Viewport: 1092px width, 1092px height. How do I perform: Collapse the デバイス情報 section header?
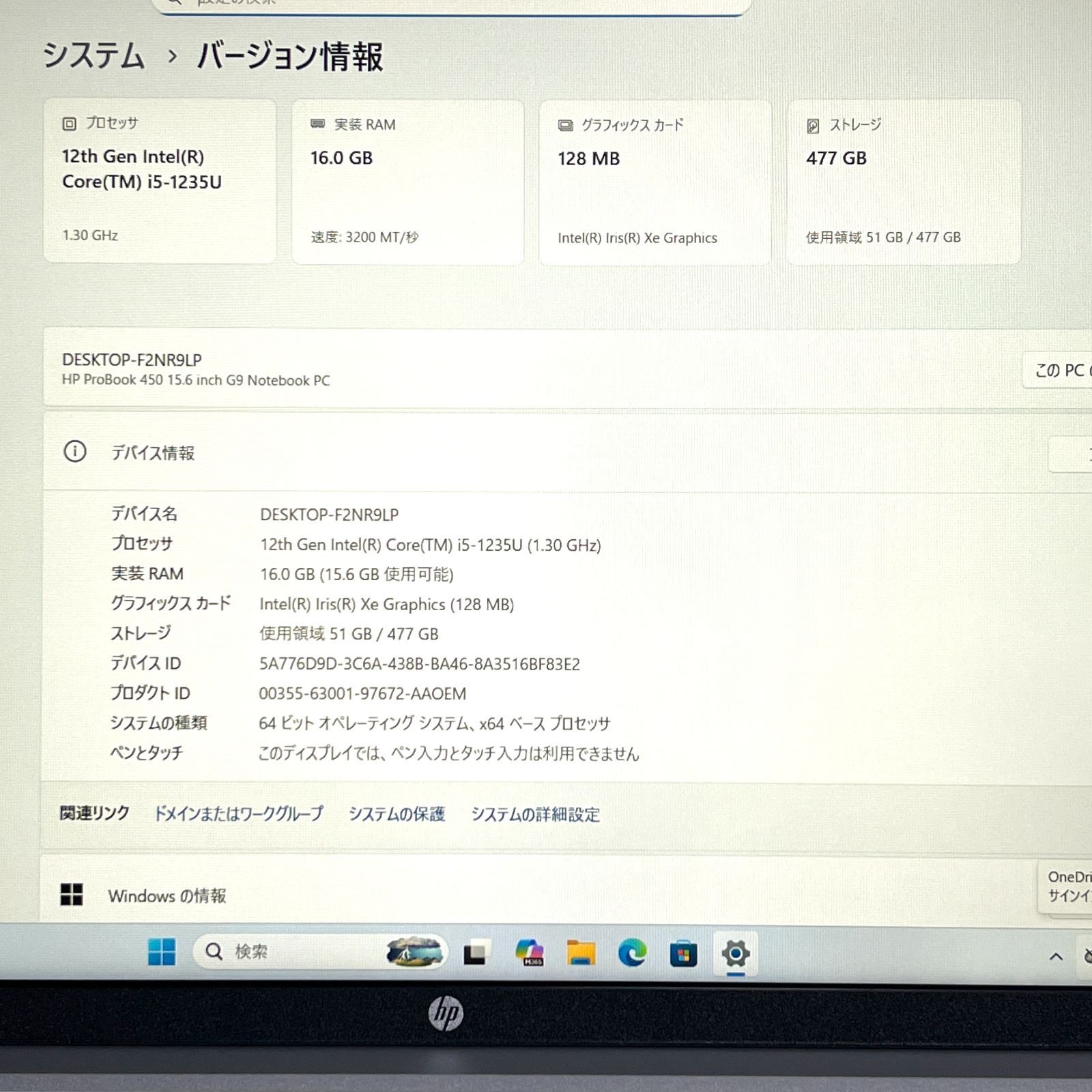pyautogui.click(x=566, y=452)
